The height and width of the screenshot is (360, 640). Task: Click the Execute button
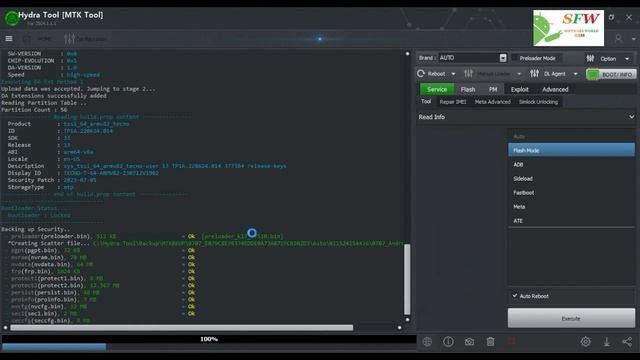(571, 318)
